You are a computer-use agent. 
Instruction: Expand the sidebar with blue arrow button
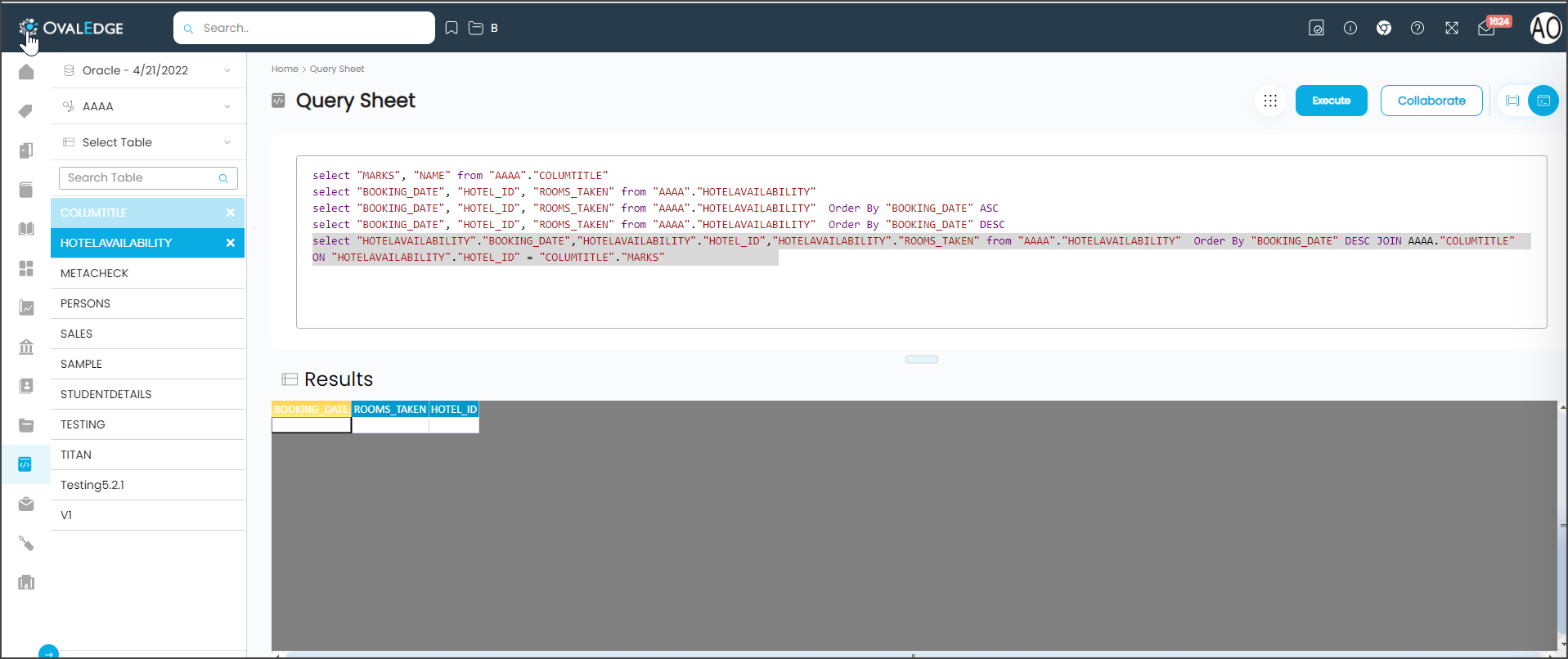[48, 652]
